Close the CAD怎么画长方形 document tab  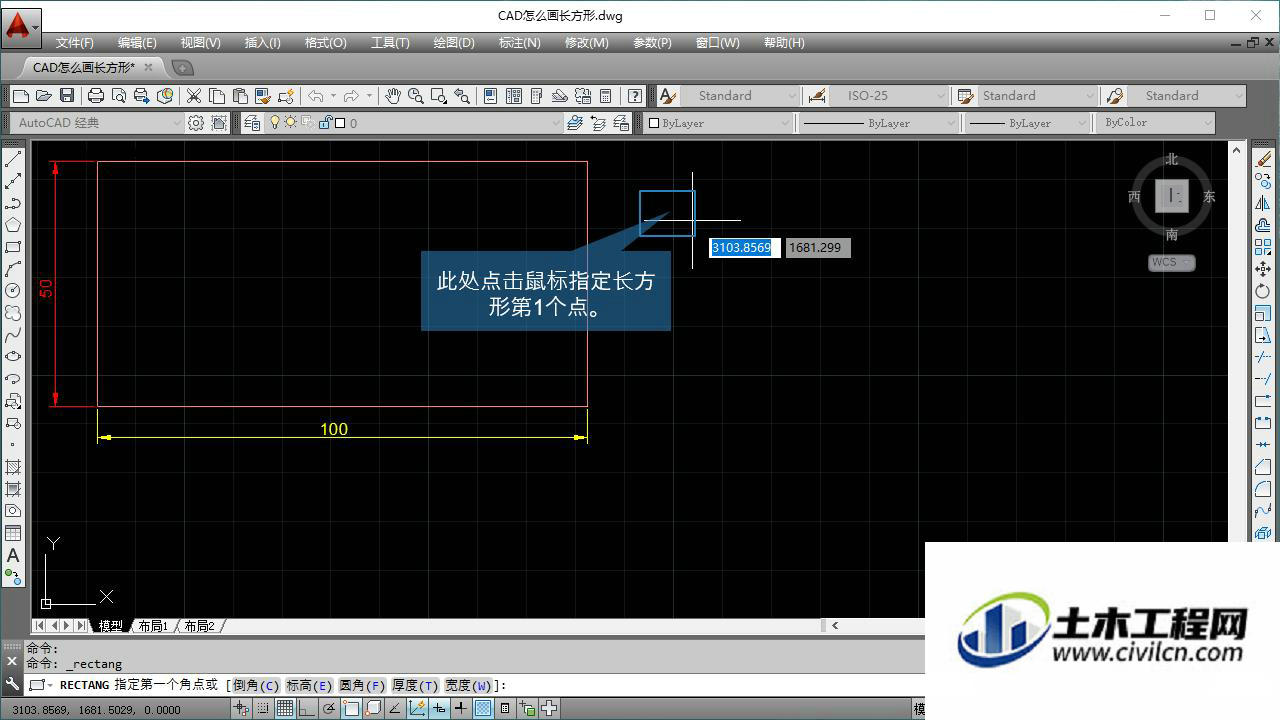click(149, 67)
